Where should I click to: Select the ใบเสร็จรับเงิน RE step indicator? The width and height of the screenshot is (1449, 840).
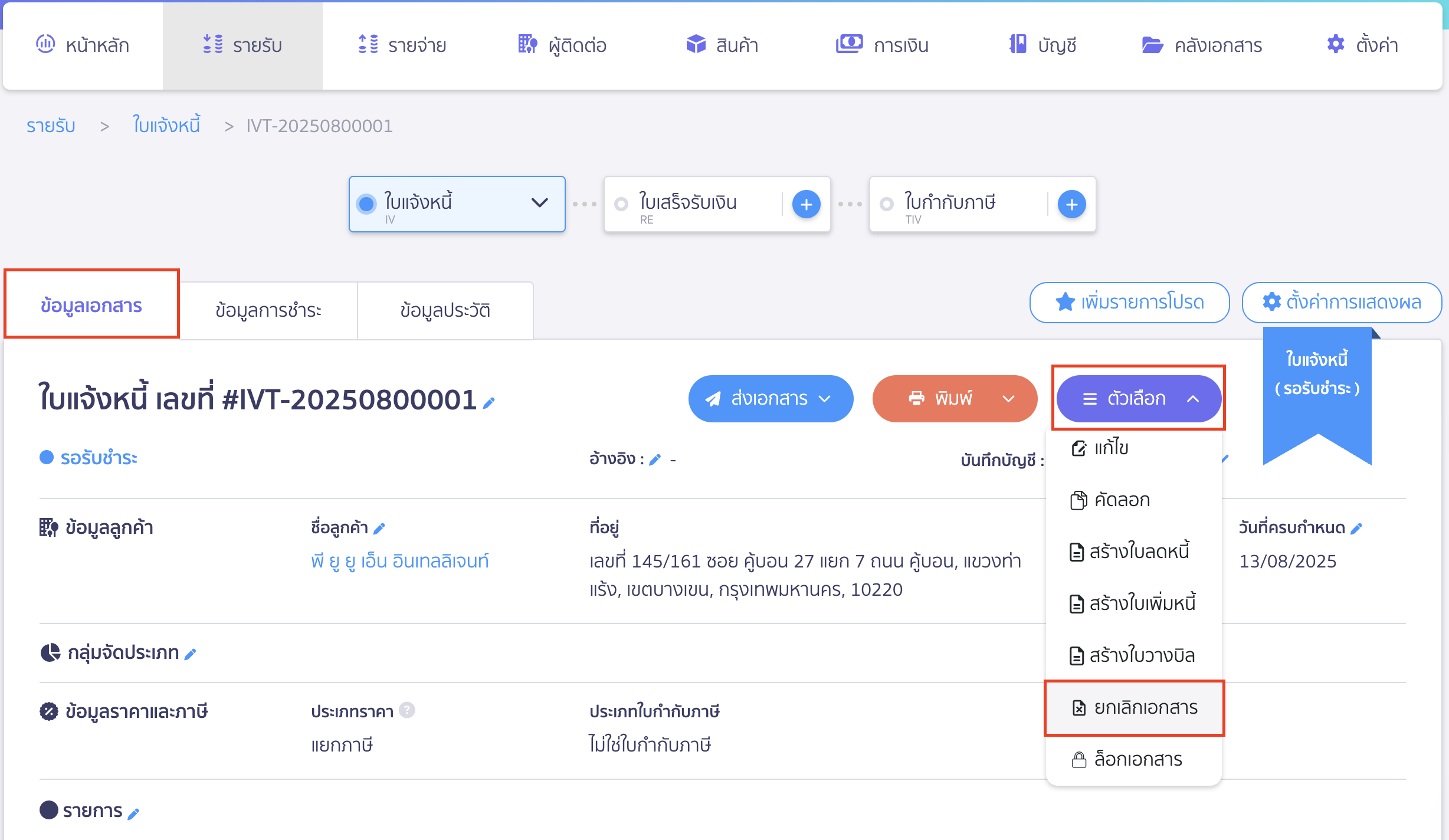[621, 204]
